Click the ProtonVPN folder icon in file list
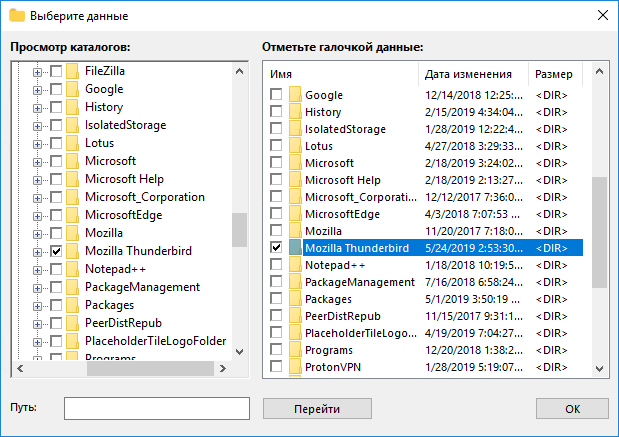Image resolution: width=619 pixels, height=437 pixels. [295, 367]
